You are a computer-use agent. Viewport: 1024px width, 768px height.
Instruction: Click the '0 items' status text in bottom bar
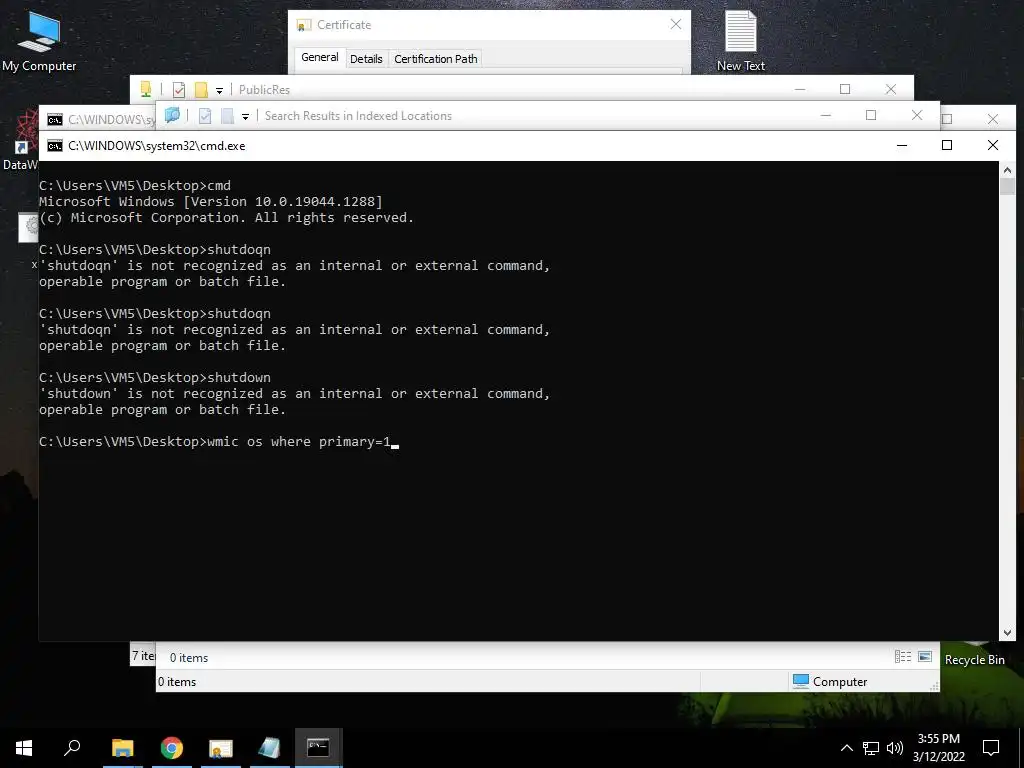click(x=177, y=682)
